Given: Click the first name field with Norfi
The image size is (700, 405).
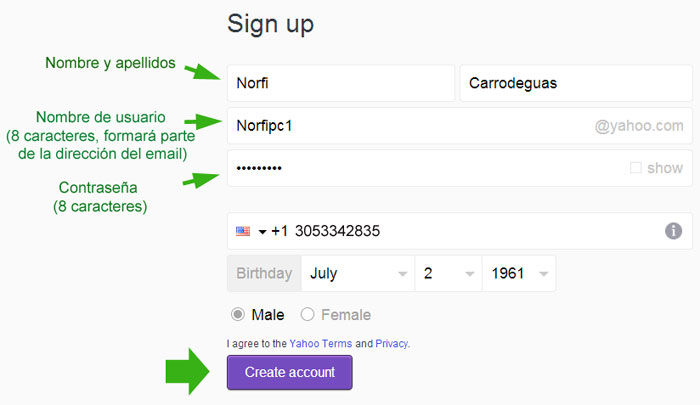Looking at the screenshot, I should 340,84.
